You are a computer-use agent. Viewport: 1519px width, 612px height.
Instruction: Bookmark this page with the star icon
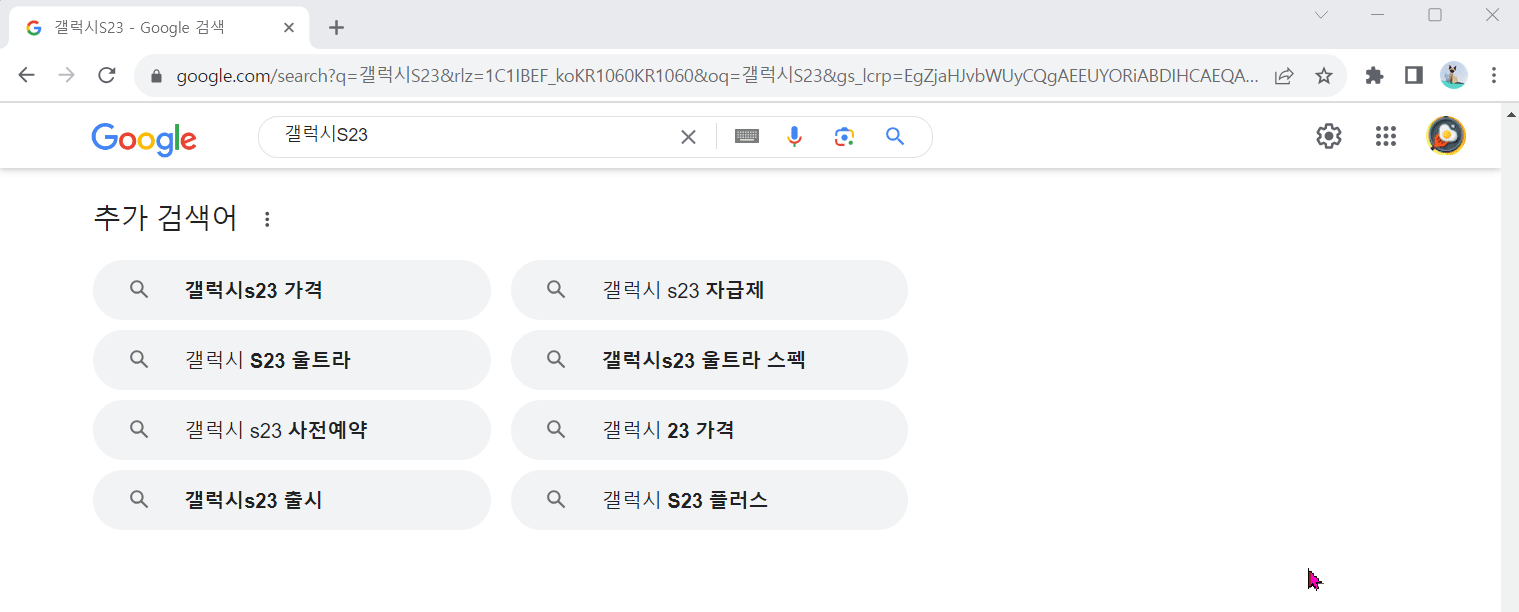[1323, 76]
